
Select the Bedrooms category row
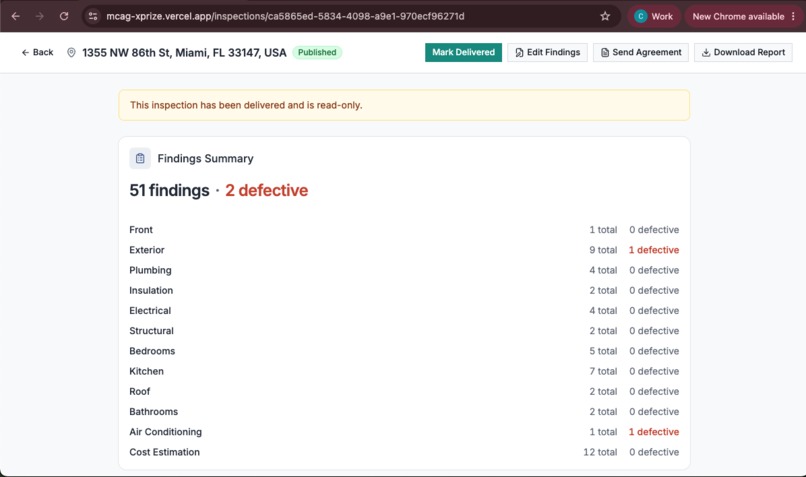tap(404, 351)
